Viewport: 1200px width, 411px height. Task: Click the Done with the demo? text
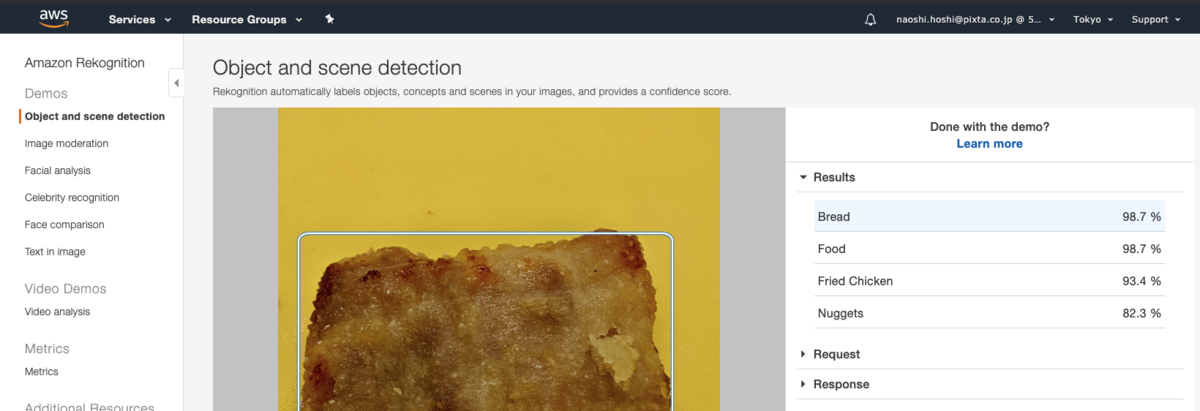coord(989,126)
